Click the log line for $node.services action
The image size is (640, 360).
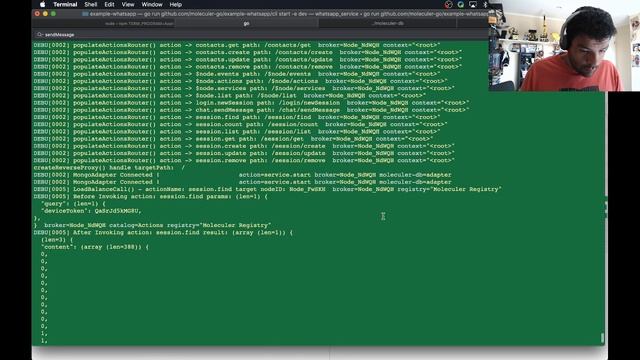coord(244,89)
